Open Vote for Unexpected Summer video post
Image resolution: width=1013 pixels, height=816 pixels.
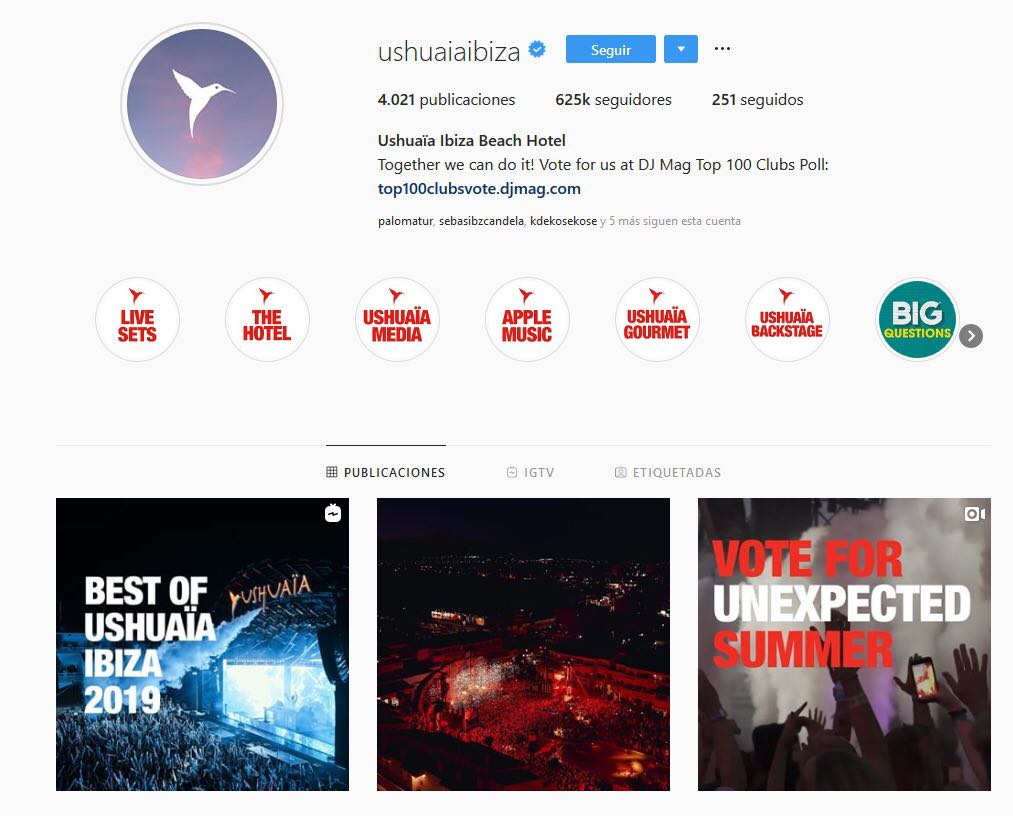point(844,644)
